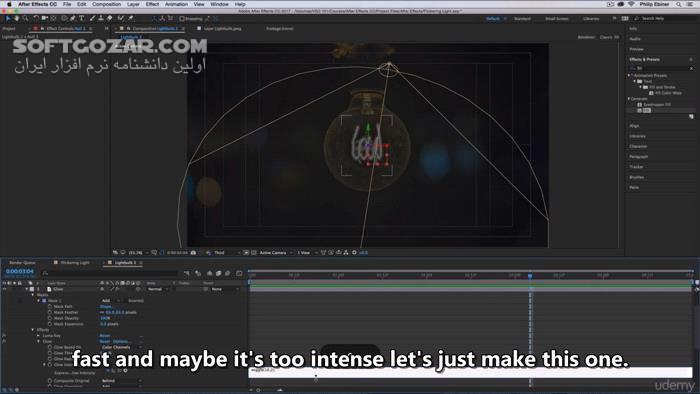Collapse the Glow layer twirl arrow
The width and height of the screenshot is (700, 394).
tap(27, 289)
